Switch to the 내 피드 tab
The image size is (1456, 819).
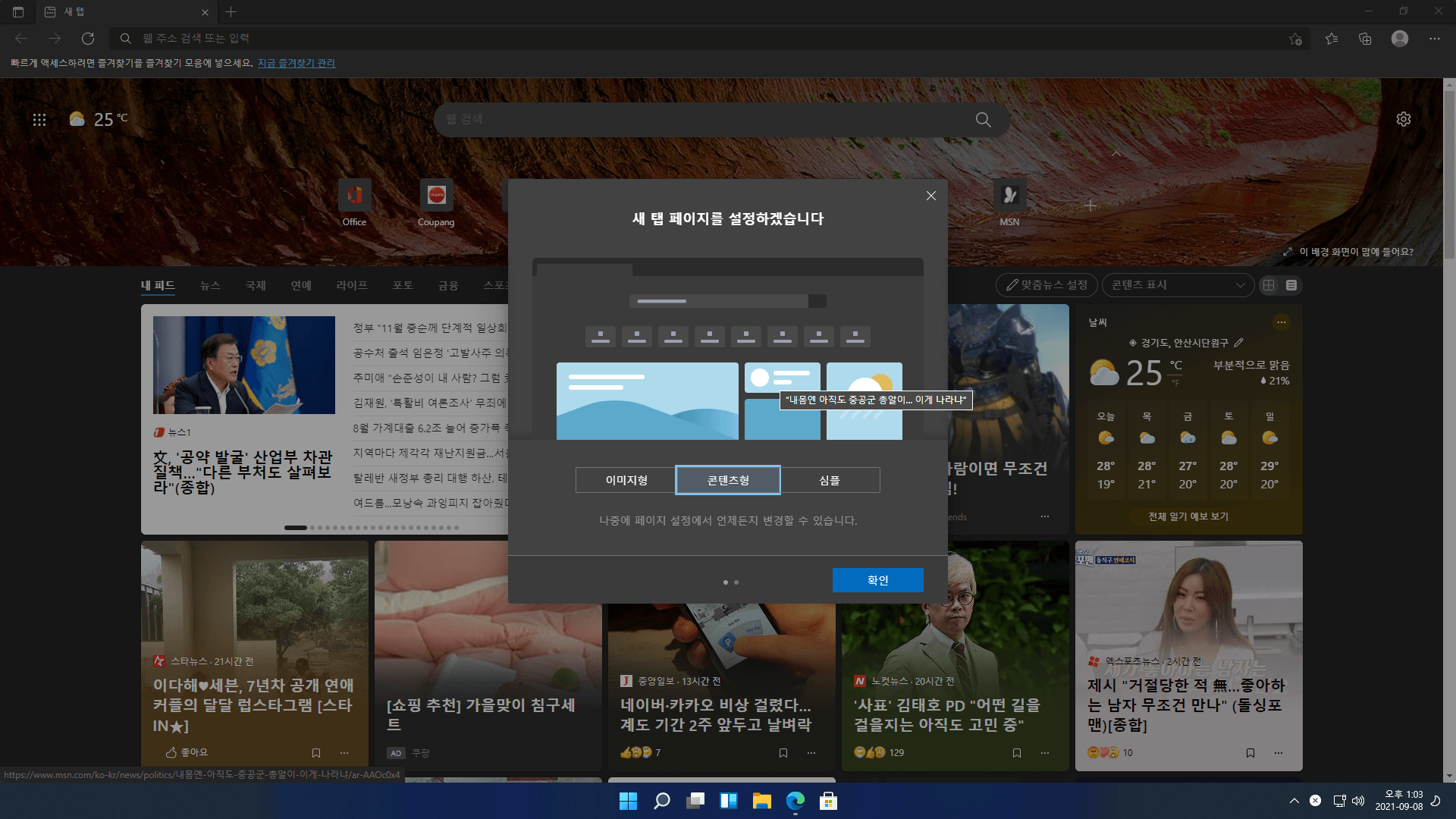pos(158,285)
